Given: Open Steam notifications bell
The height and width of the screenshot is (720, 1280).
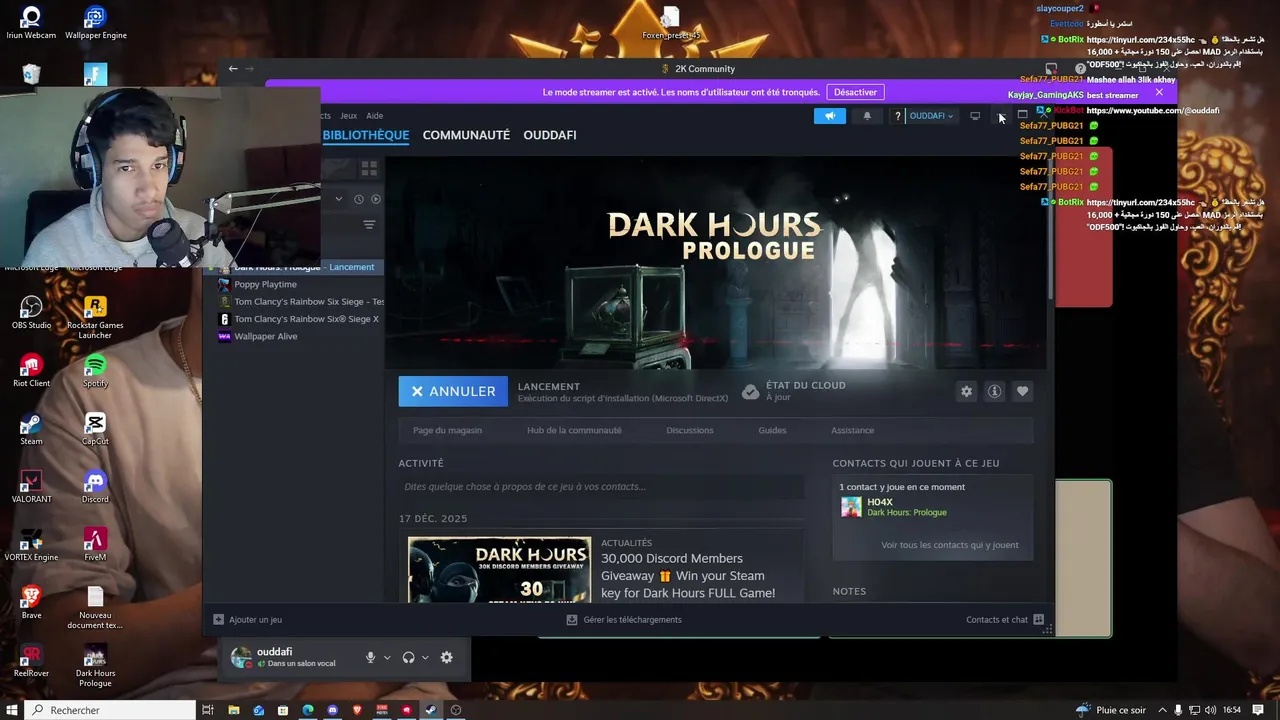Looking at the screenshot, I should [867, 116].
